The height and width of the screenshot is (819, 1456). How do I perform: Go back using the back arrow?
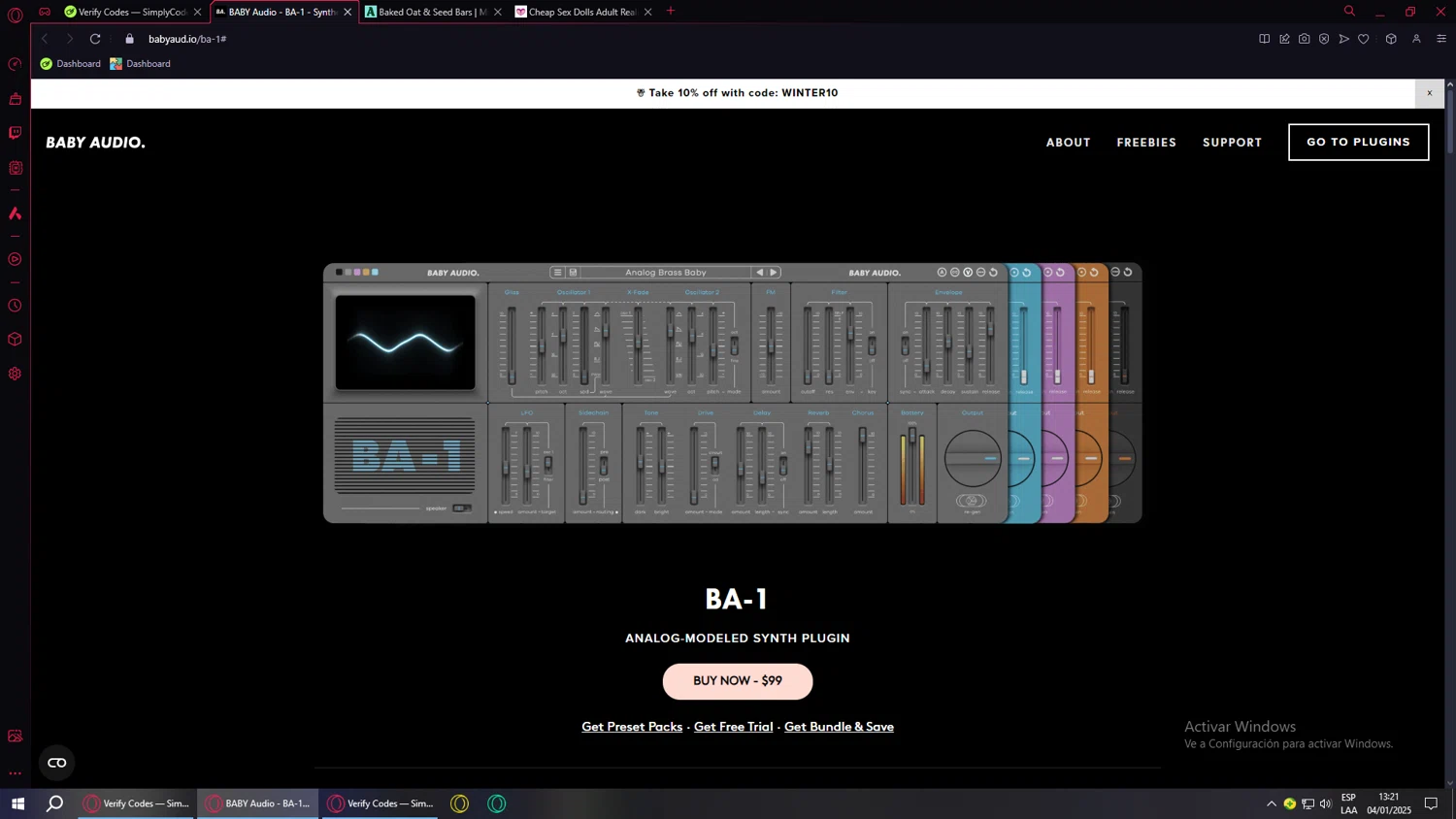(44, 39)
